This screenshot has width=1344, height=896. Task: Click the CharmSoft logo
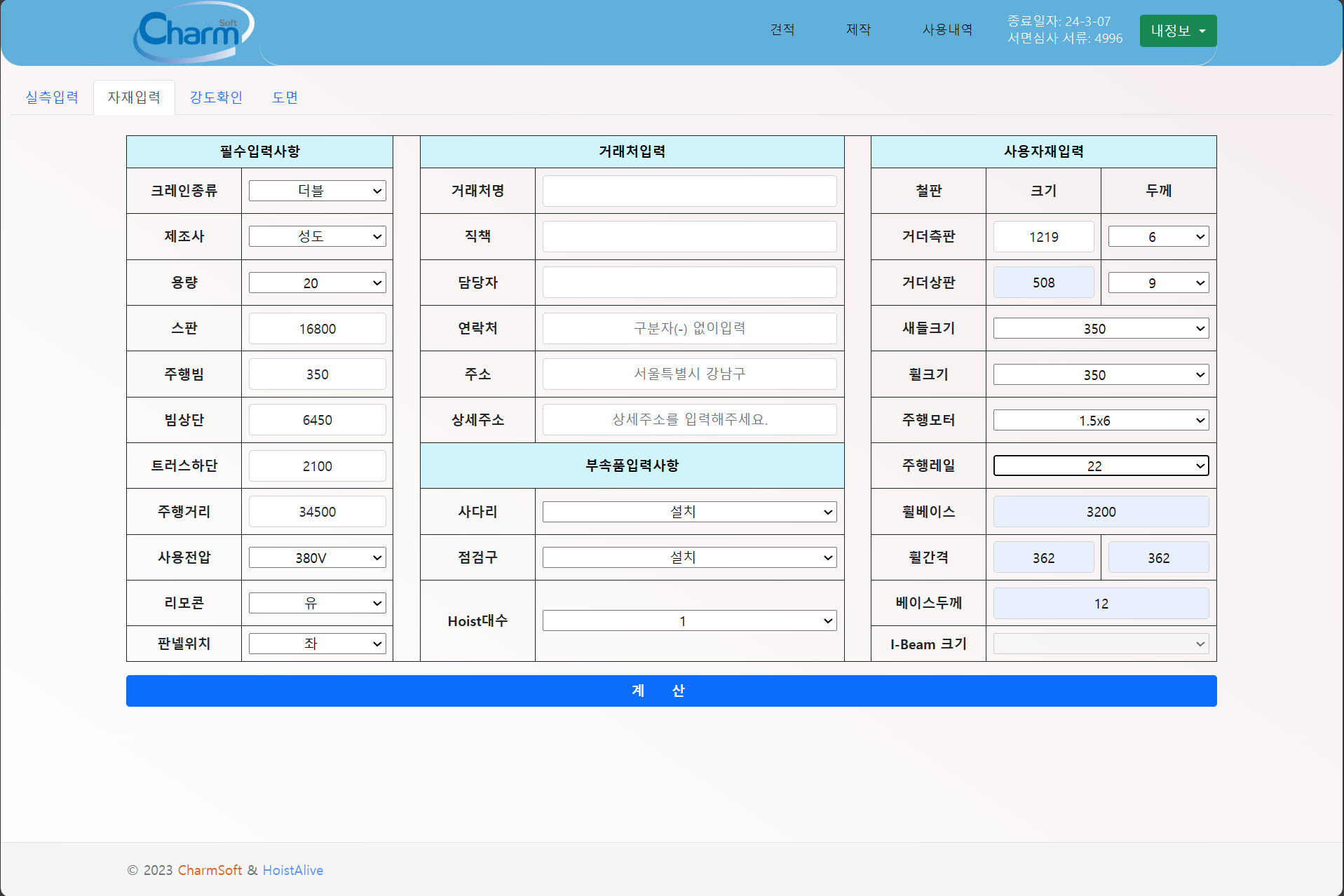tap(194, 32)
